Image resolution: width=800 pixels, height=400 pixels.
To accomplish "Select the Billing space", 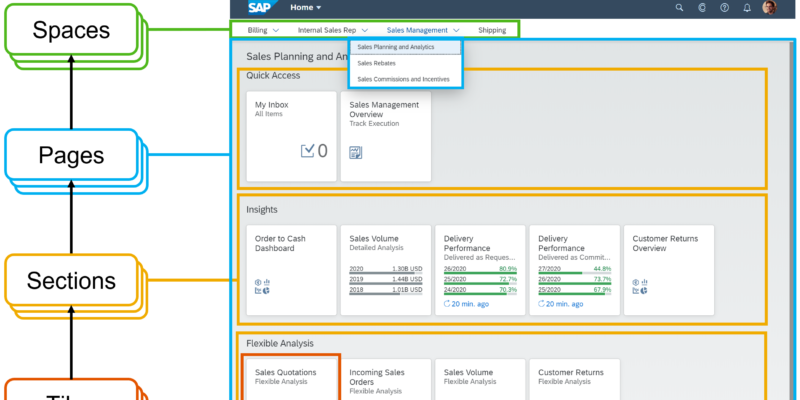I will (258, 30).
